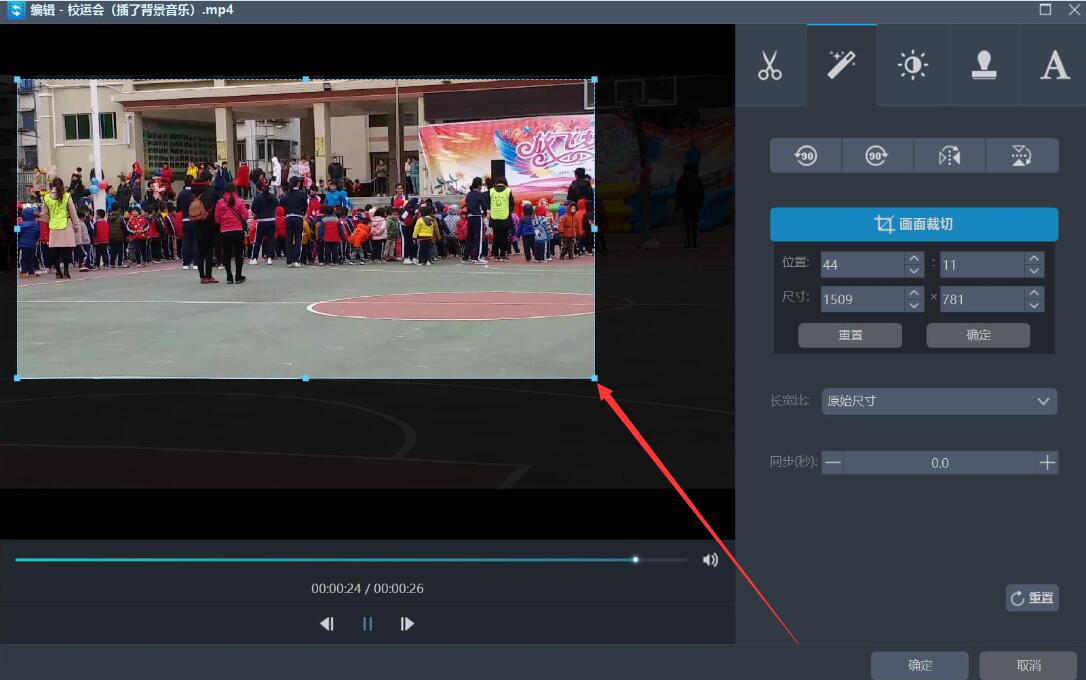This screenshot has width=1086, height=680.
Task: Click the playback progress slider
Action: click(x=350, y=560)
